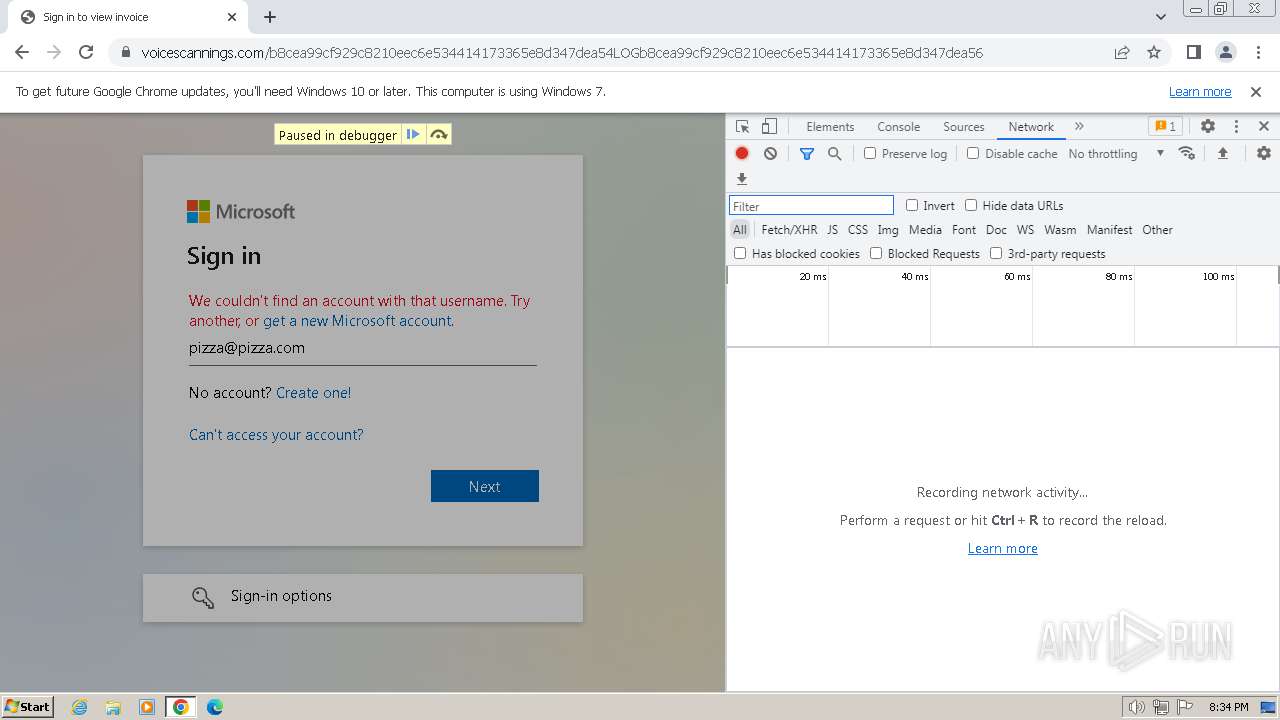Viewport: 1280px width, 720px height.
Task: Open the Windows Start menu
Action: coord(27,706)
